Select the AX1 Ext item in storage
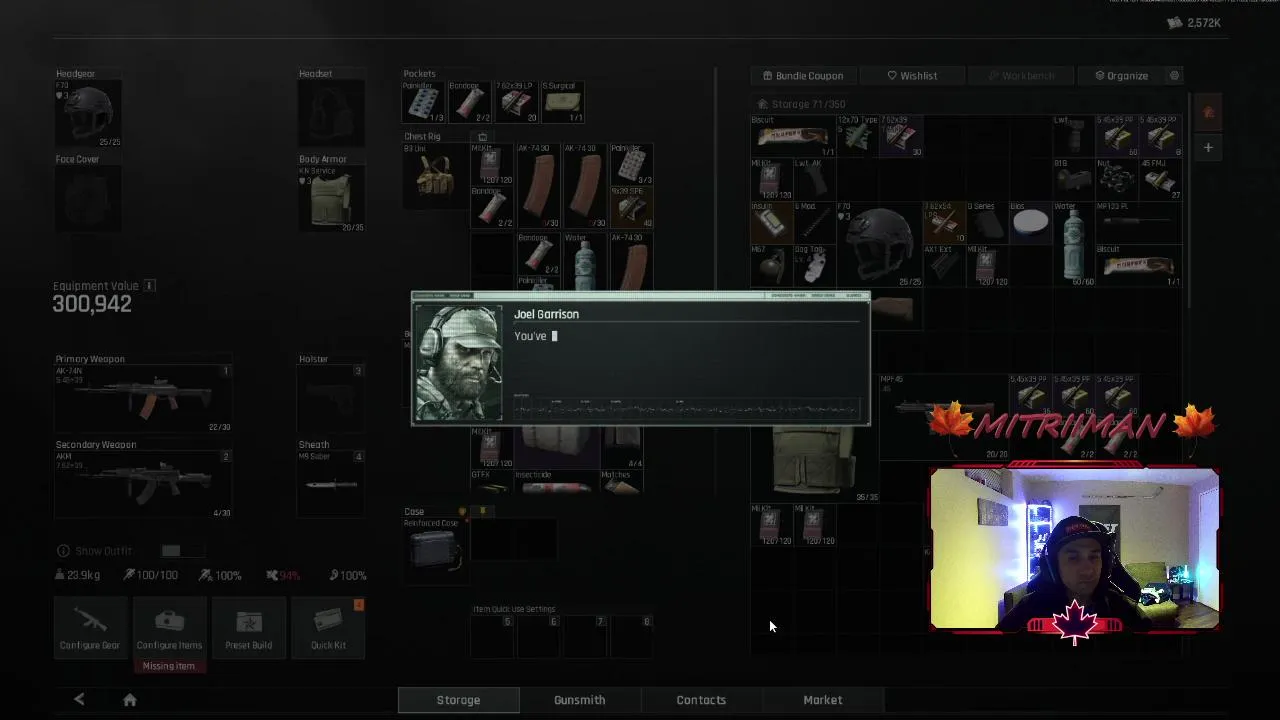 pyautogui.click(x=943, y=266)
